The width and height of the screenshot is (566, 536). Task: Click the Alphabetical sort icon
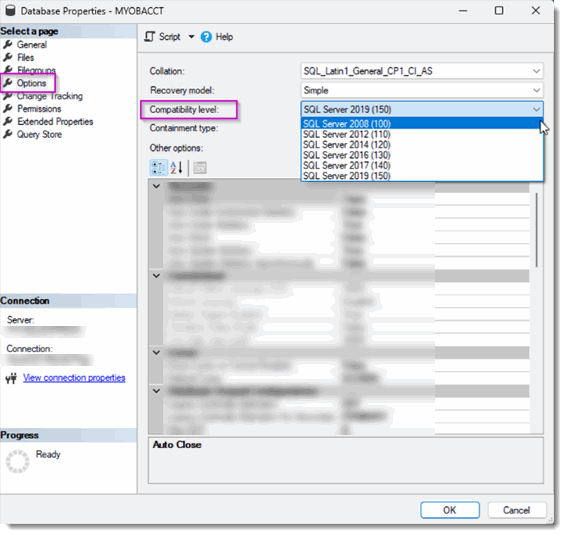(177, 168)
